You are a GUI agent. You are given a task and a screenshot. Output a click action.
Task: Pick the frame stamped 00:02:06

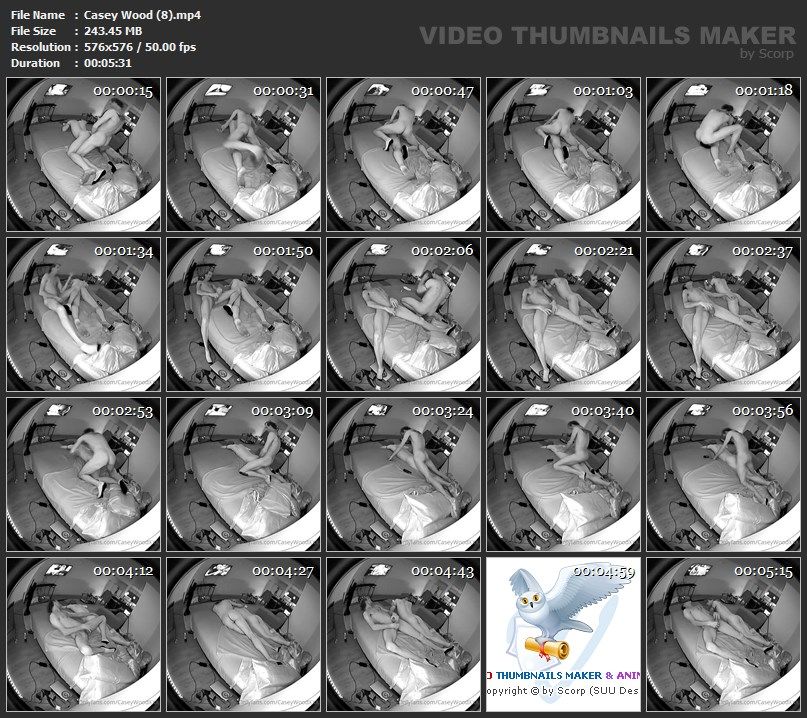tap(404, 314)
